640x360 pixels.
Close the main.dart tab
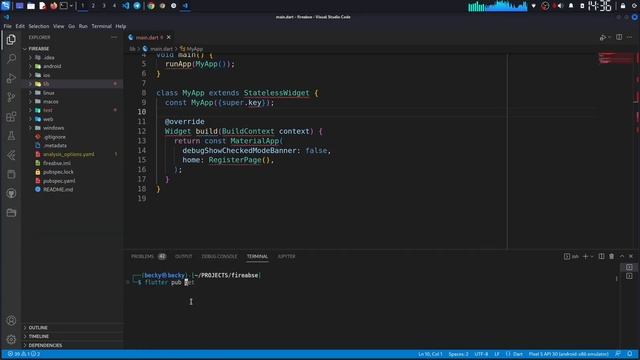click(x=169, y=37)
